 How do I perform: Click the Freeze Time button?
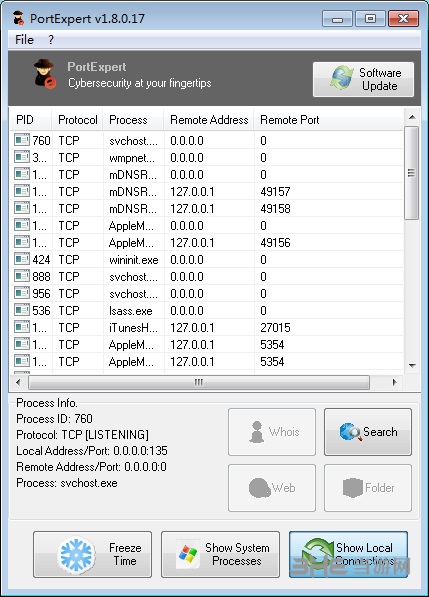92,554
